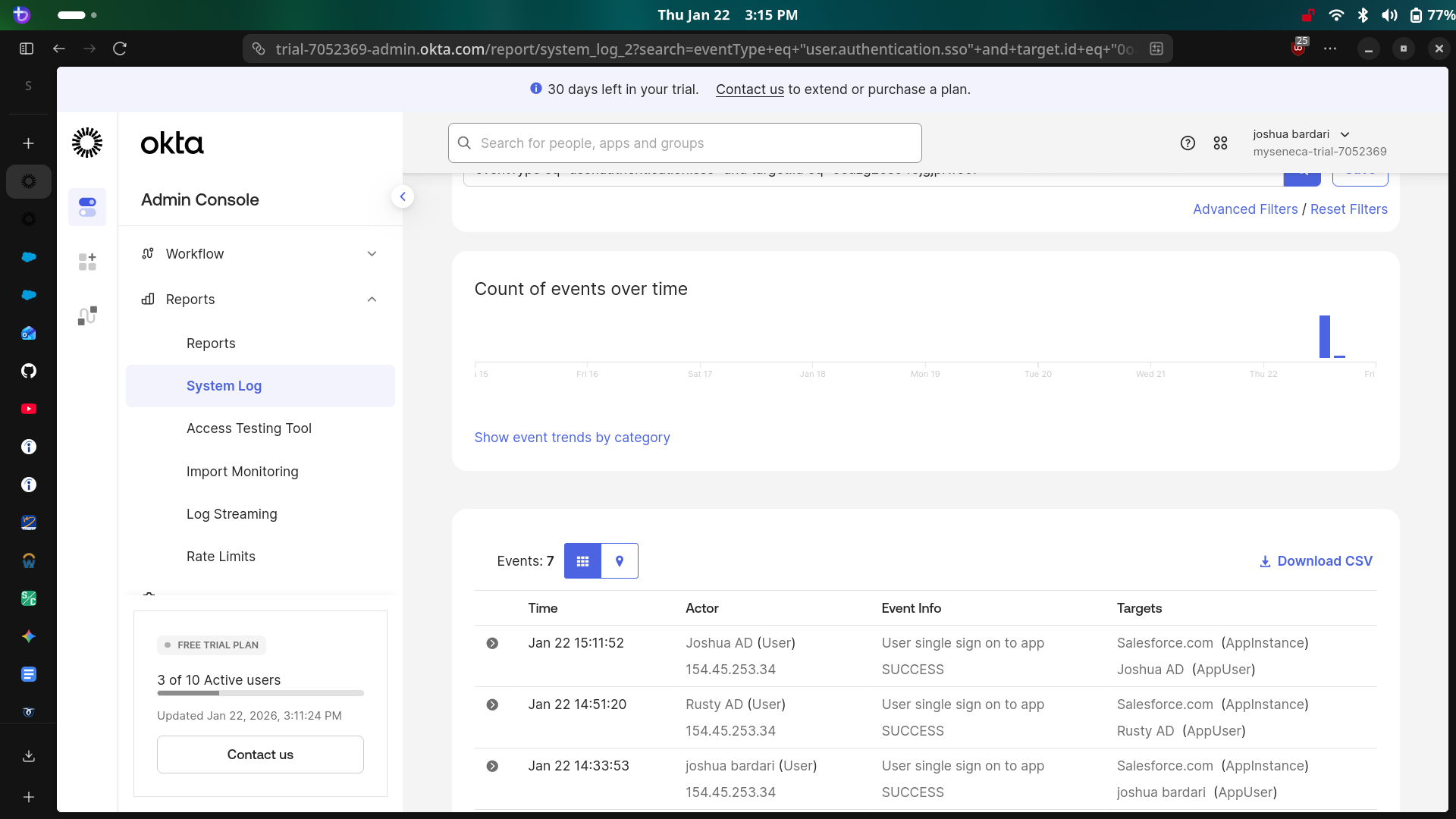Open YouTube from the dock
Viewport: 1456px width, 819px height.
pyautogui.click(x=28, y=409)
